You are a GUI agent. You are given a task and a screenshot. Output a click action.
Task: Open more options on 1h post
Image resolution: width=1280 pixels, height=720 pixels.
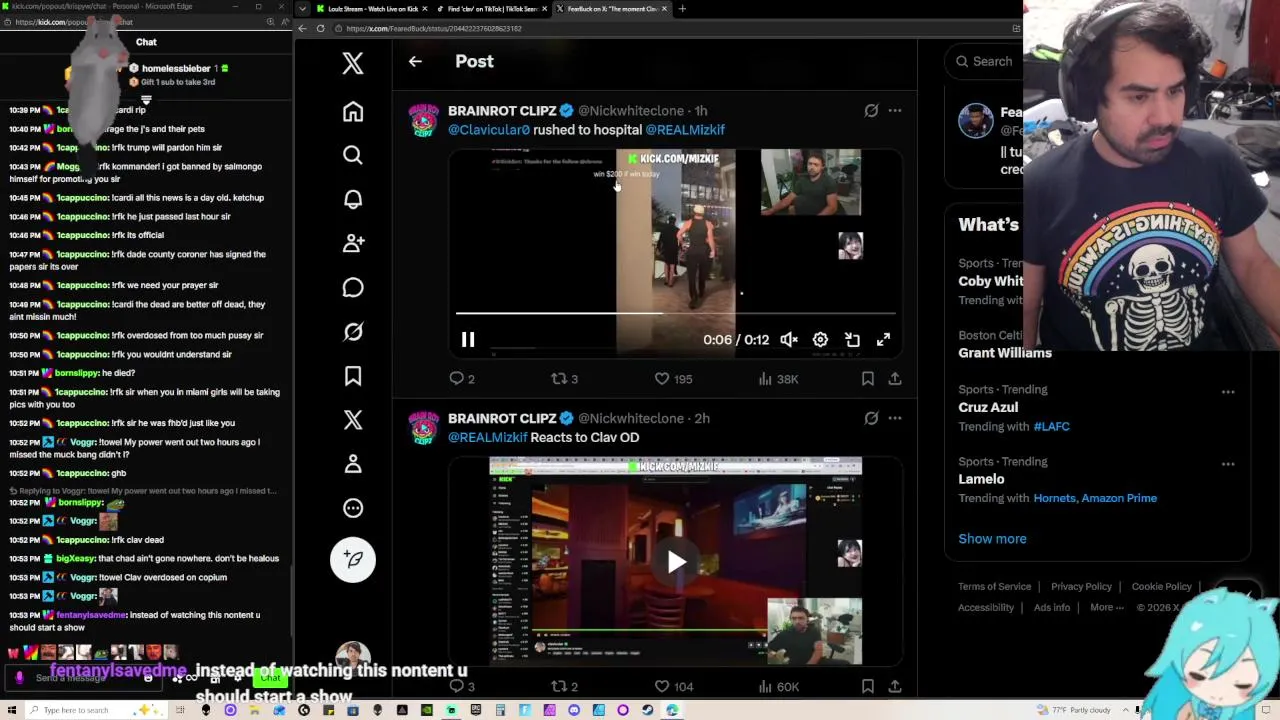(895, 111)
